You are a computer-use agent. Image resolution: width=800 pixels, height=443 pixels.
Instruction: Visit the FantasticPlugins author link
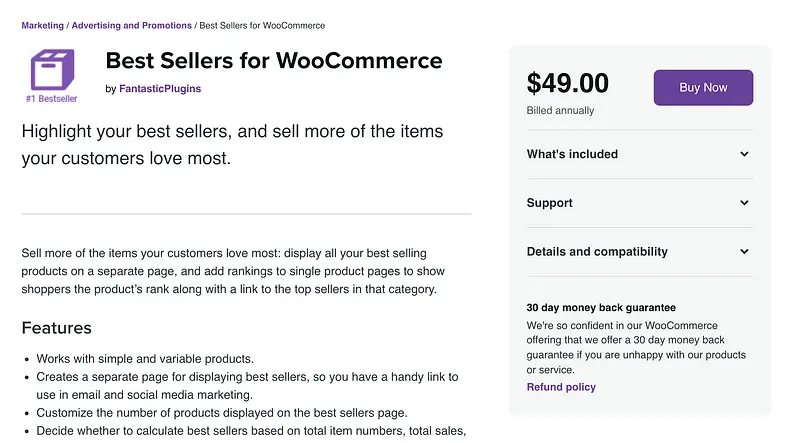click(160, 89)
